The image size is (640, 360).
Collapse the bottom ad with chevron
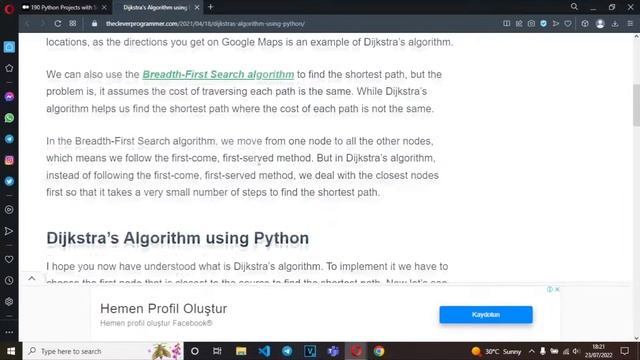coord(32,278)
